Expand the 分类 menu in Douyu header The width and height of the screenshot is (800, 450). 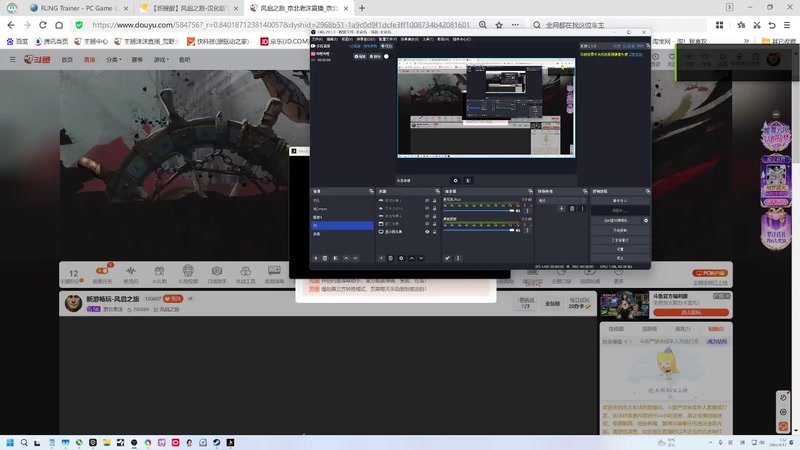tap(114, 60)
